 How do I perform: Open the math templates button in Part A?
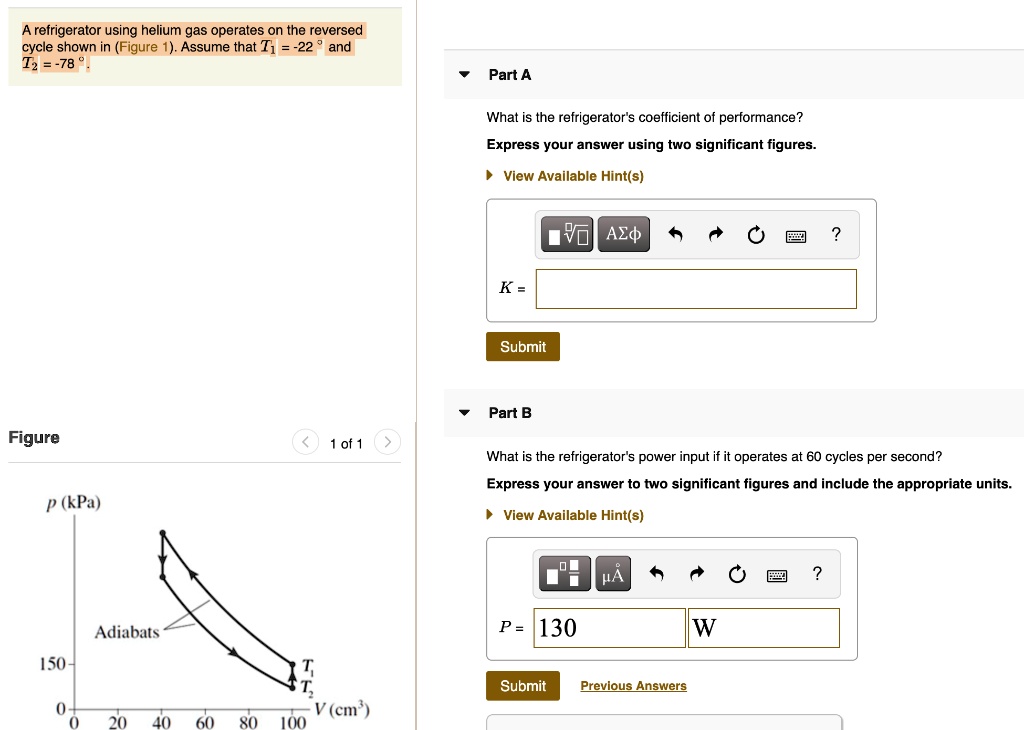click(567, 234)
